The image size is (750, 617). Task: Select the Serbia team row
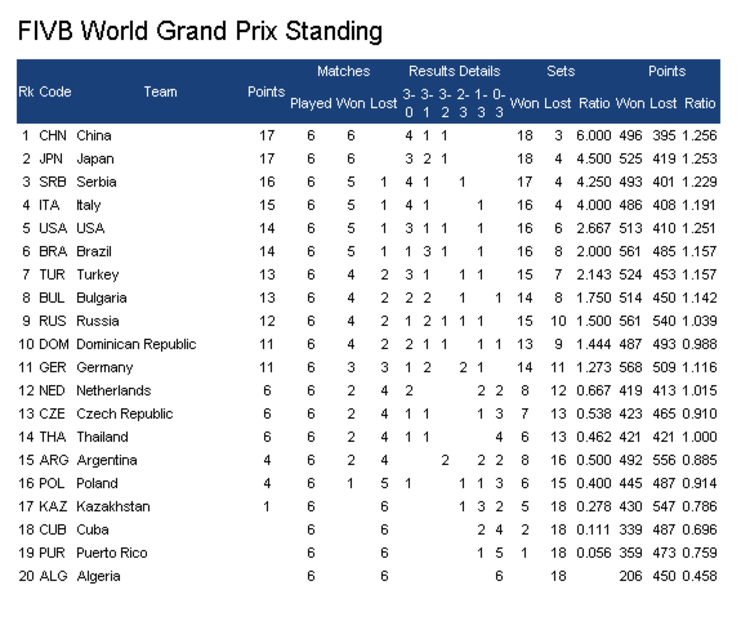[368, 182]
